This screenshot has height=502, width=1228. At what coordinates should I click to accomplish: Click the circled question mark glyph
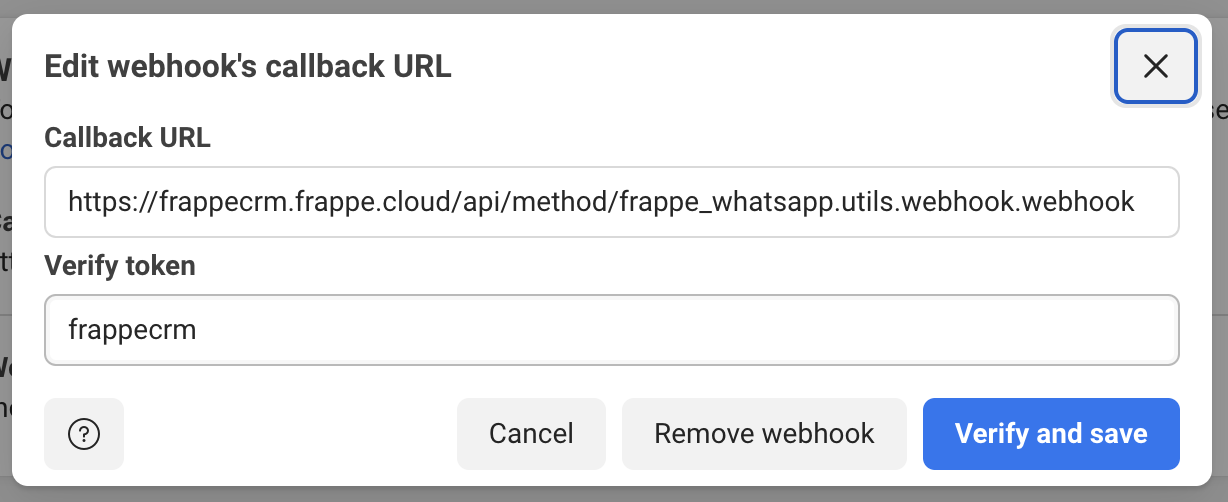coord(84,434)
